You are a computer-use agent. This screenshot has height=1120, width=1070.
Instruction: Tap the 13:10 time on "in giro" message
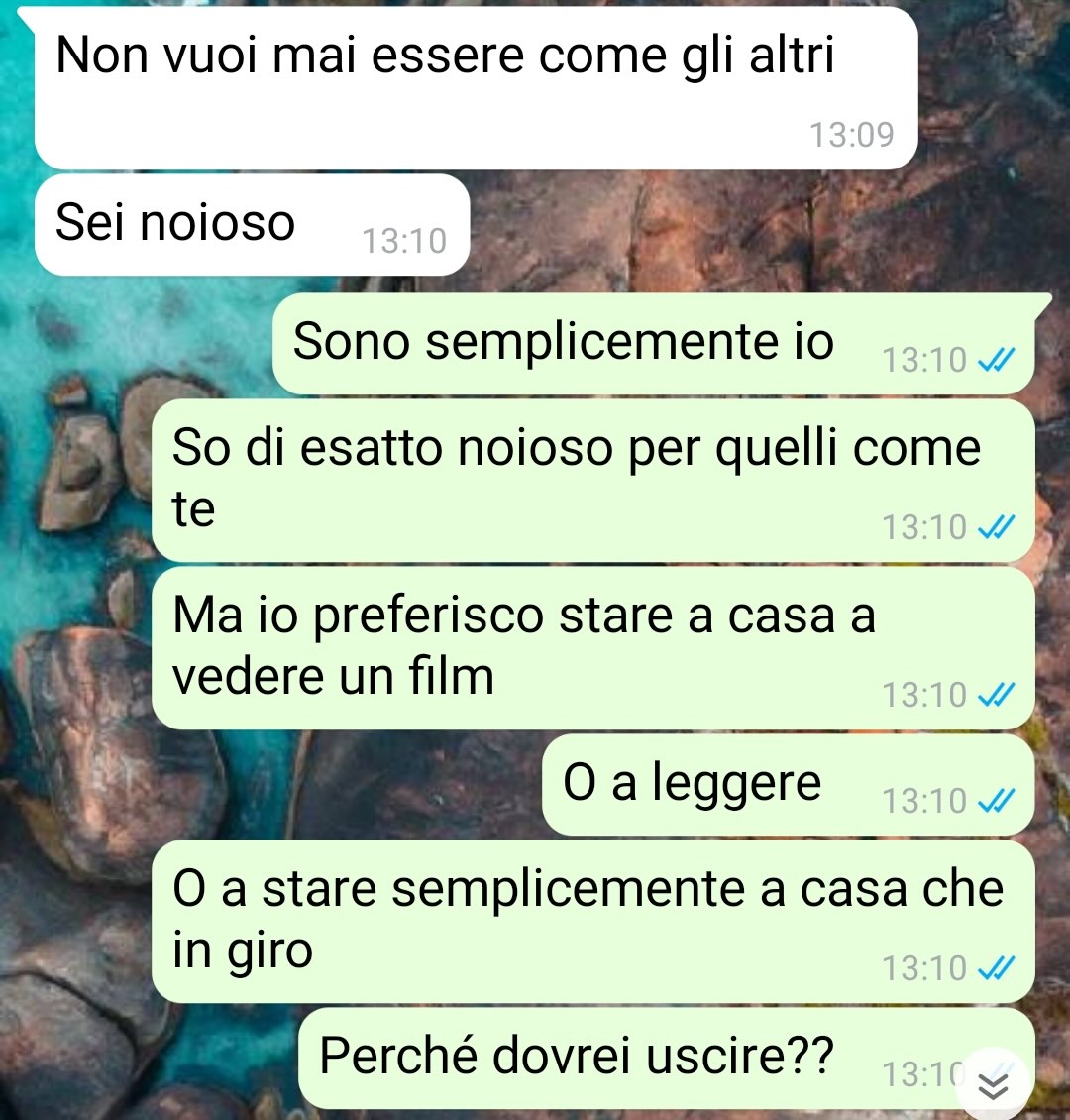[x=924, y=968]
